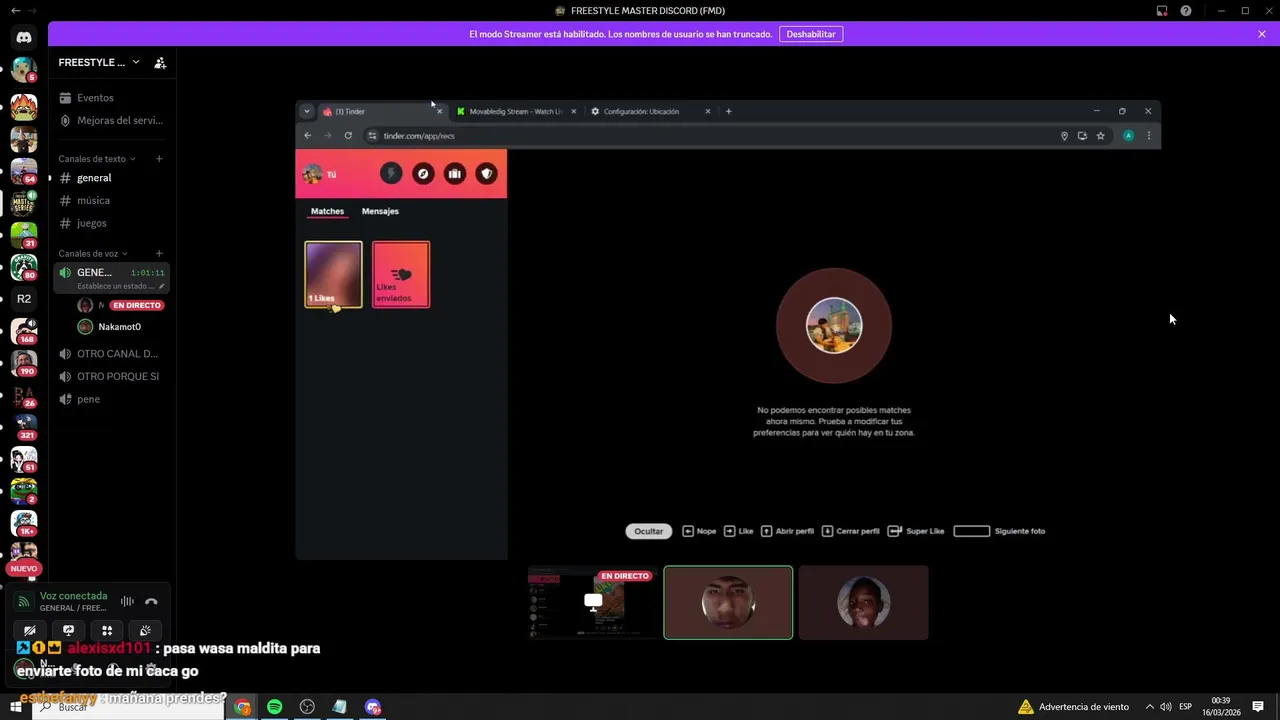Select the Configuración: Ubicación tab

650,112
